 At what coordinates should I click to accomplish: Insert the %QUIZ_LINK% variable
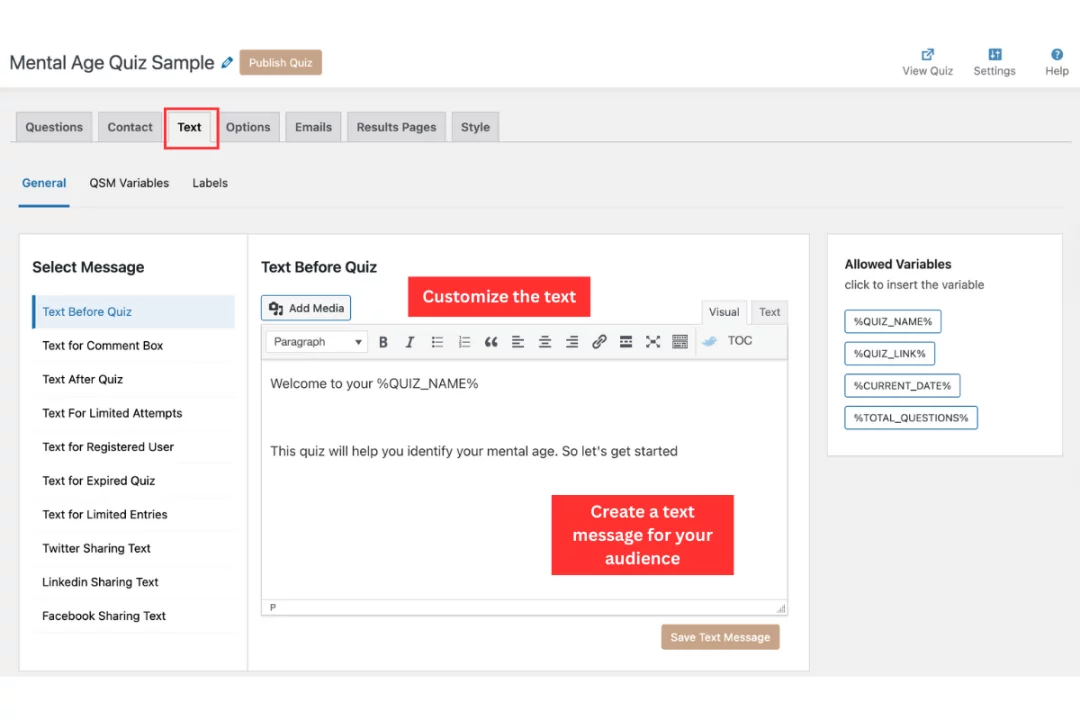pyautogui.click(x=889, y=353)
